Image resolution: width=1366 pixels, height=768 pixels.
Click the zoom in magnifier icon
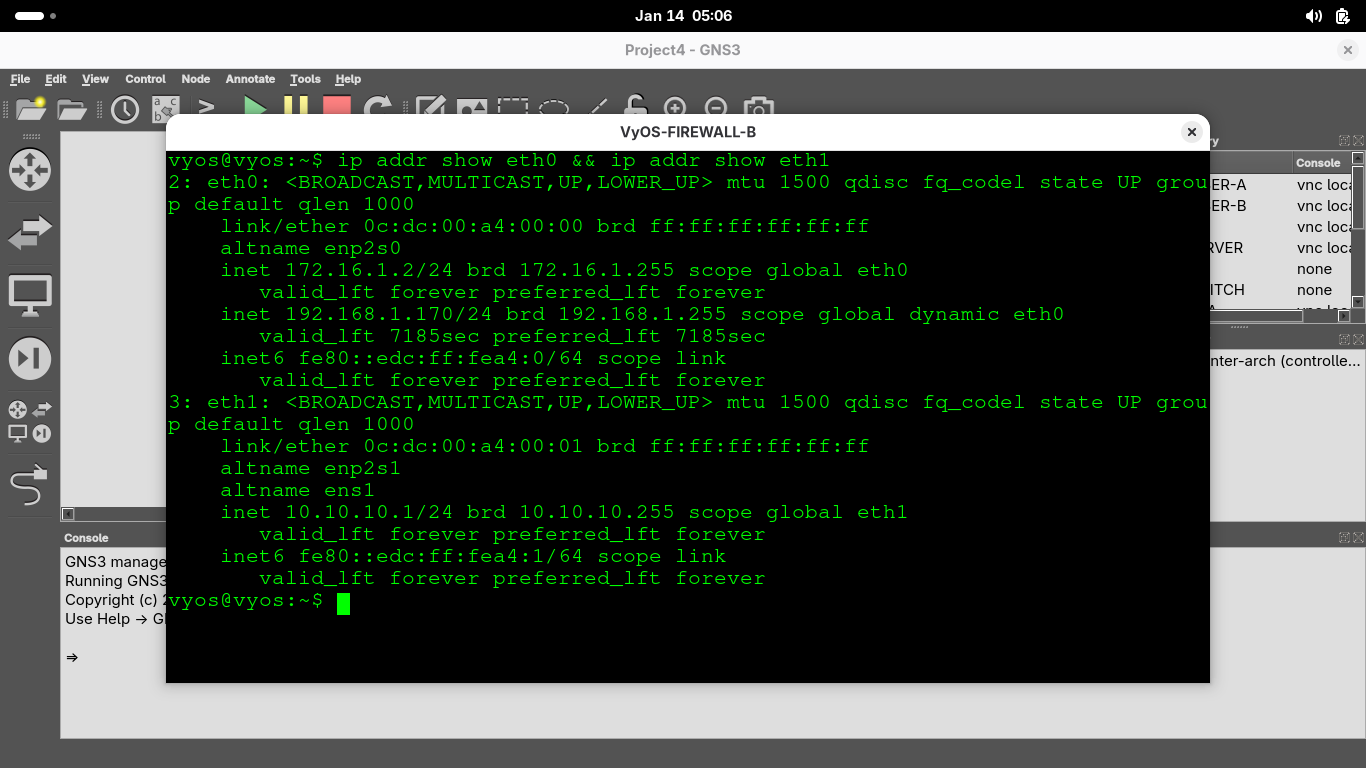675,108
